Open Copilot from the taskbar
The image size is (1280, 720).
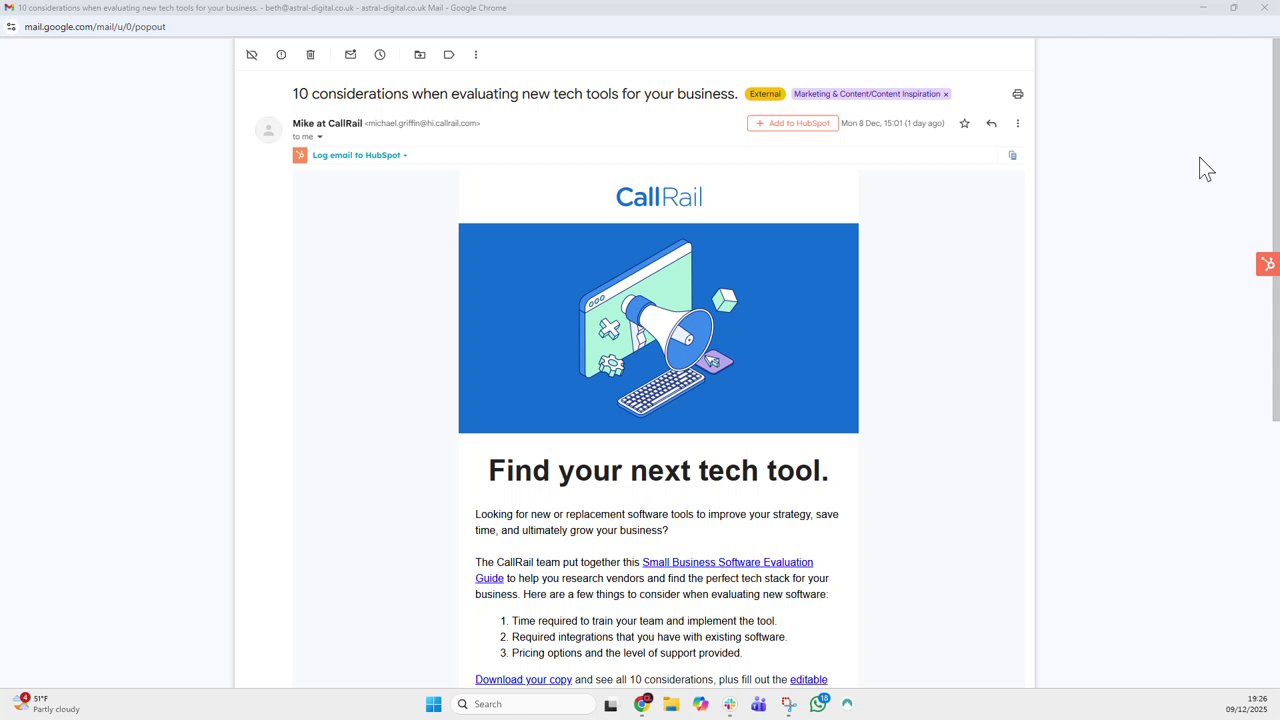701,704
